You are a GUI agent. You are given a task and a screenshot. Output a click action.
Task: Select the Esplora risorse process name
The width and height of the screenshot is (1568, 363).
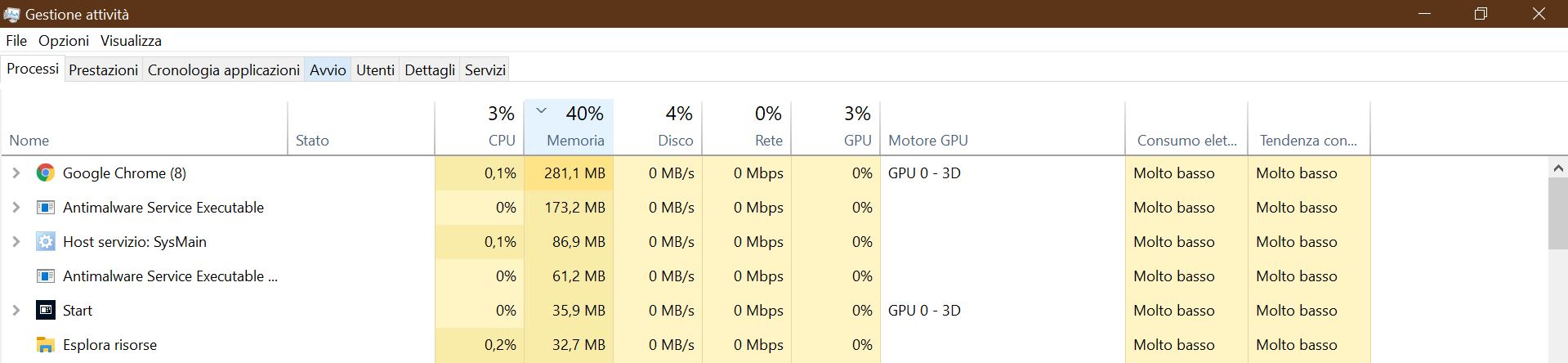(x=109, y=344)
